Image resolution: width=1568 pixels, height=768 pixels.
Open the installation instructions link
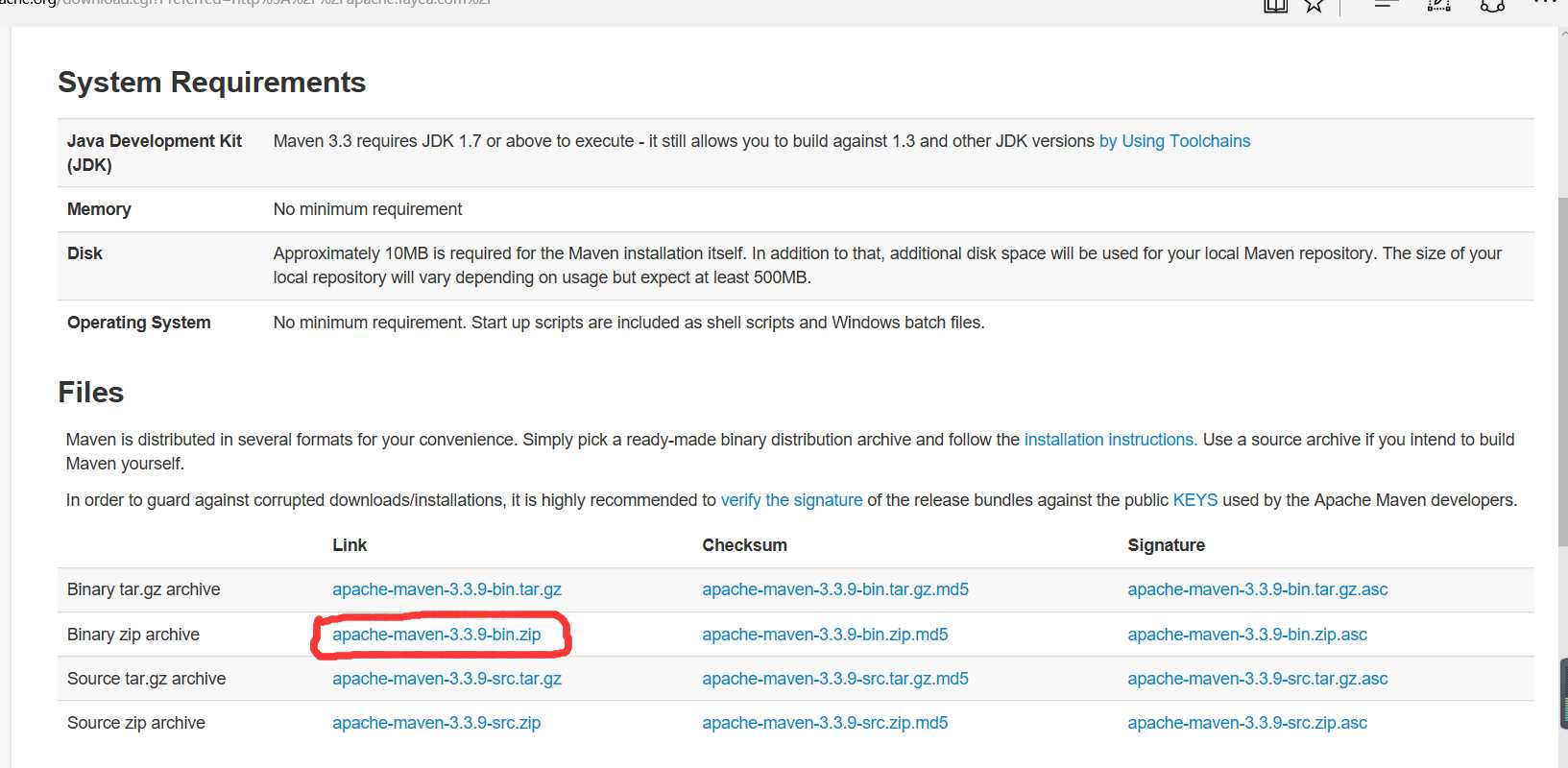click(1110, 440)
